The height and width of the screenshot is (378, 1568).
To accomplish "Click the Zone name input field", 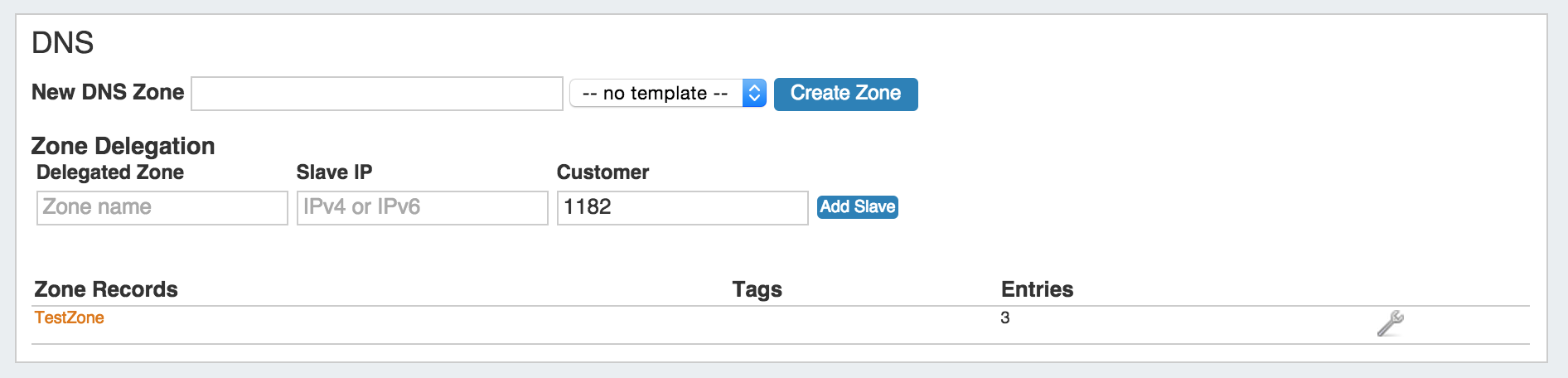I will [162, 208].
